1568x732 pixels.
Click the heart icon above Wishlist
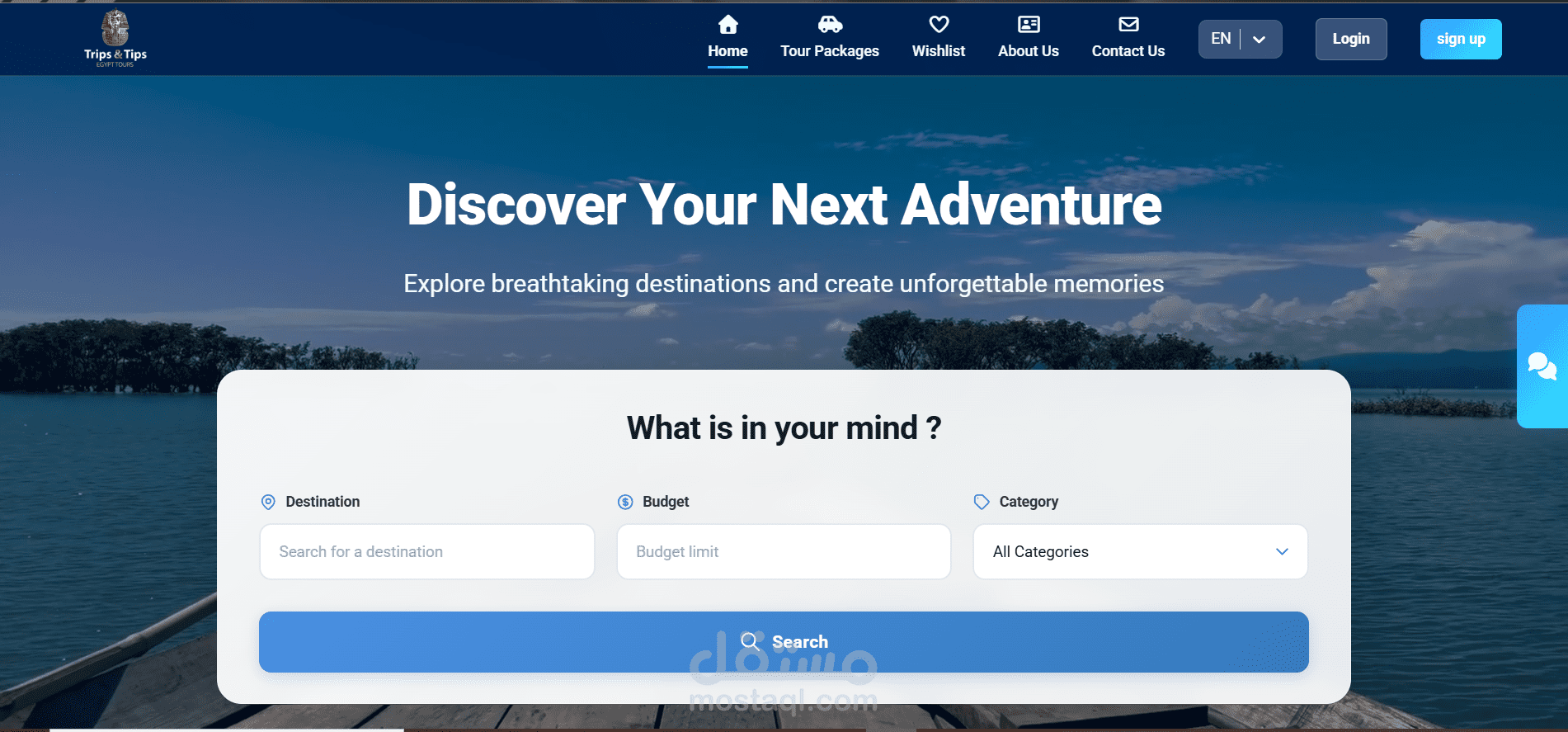(939, 24)
